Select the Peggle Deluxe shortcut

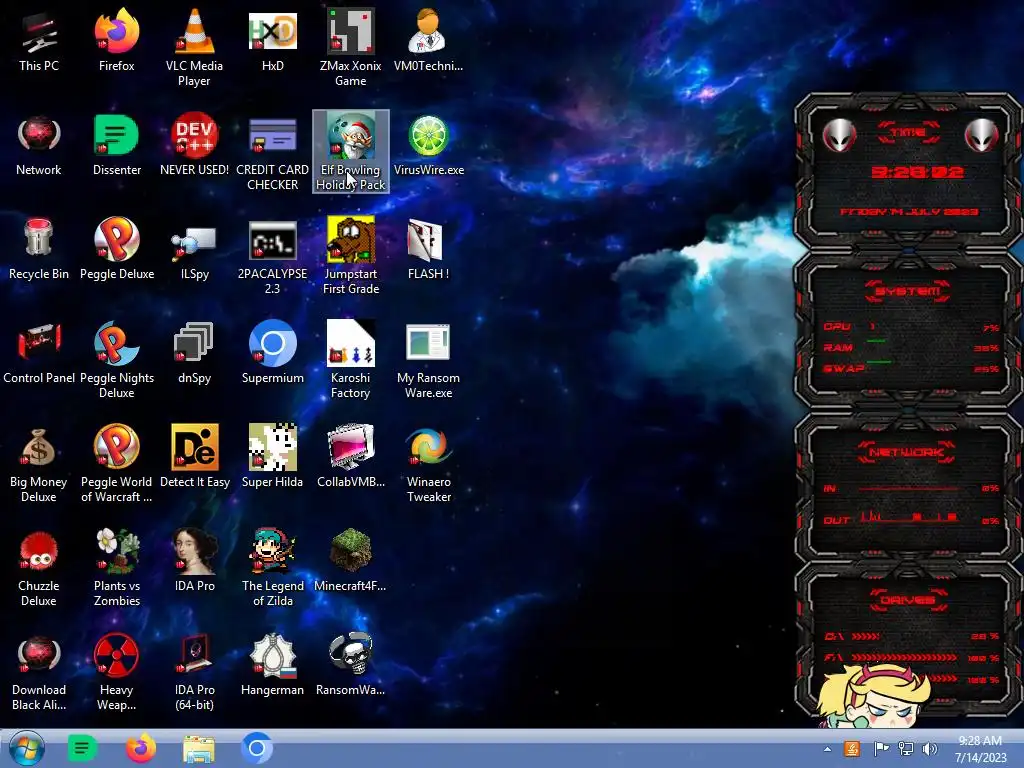click(x=116, y=249)
